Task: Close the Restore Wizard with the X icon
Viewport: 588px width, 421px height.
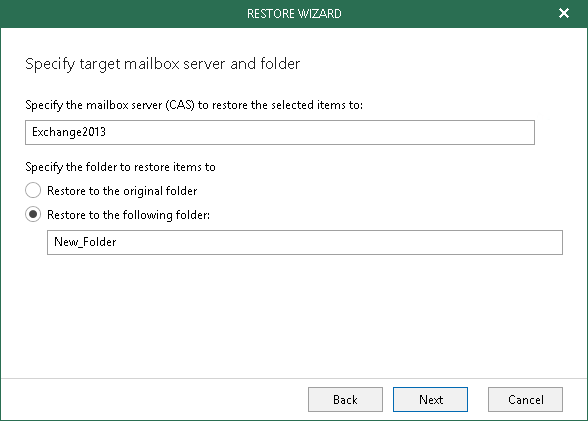Action: tap(564, 13)
